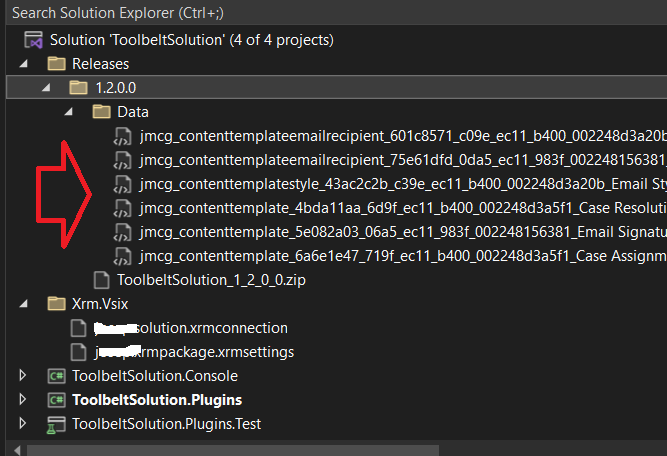The height and width of the screenshot is (456, 667).
Task: Collapse the Xrm.Vsix folder node
Action: 24,304
